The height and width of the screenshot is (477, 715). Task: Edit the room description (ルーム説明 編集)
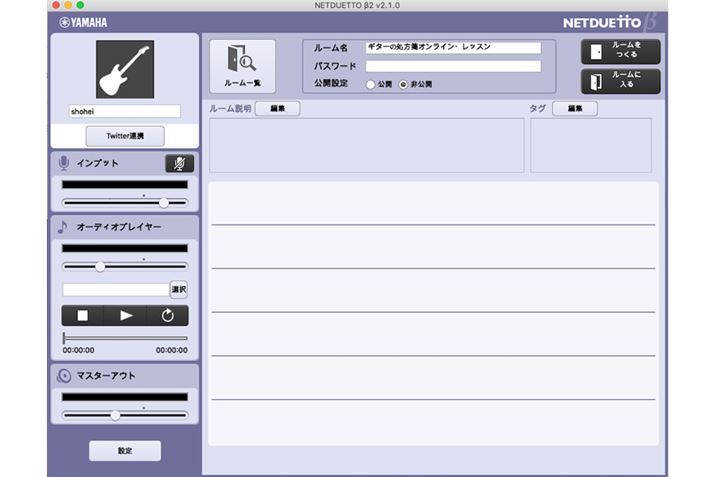(x=277, y=109)
